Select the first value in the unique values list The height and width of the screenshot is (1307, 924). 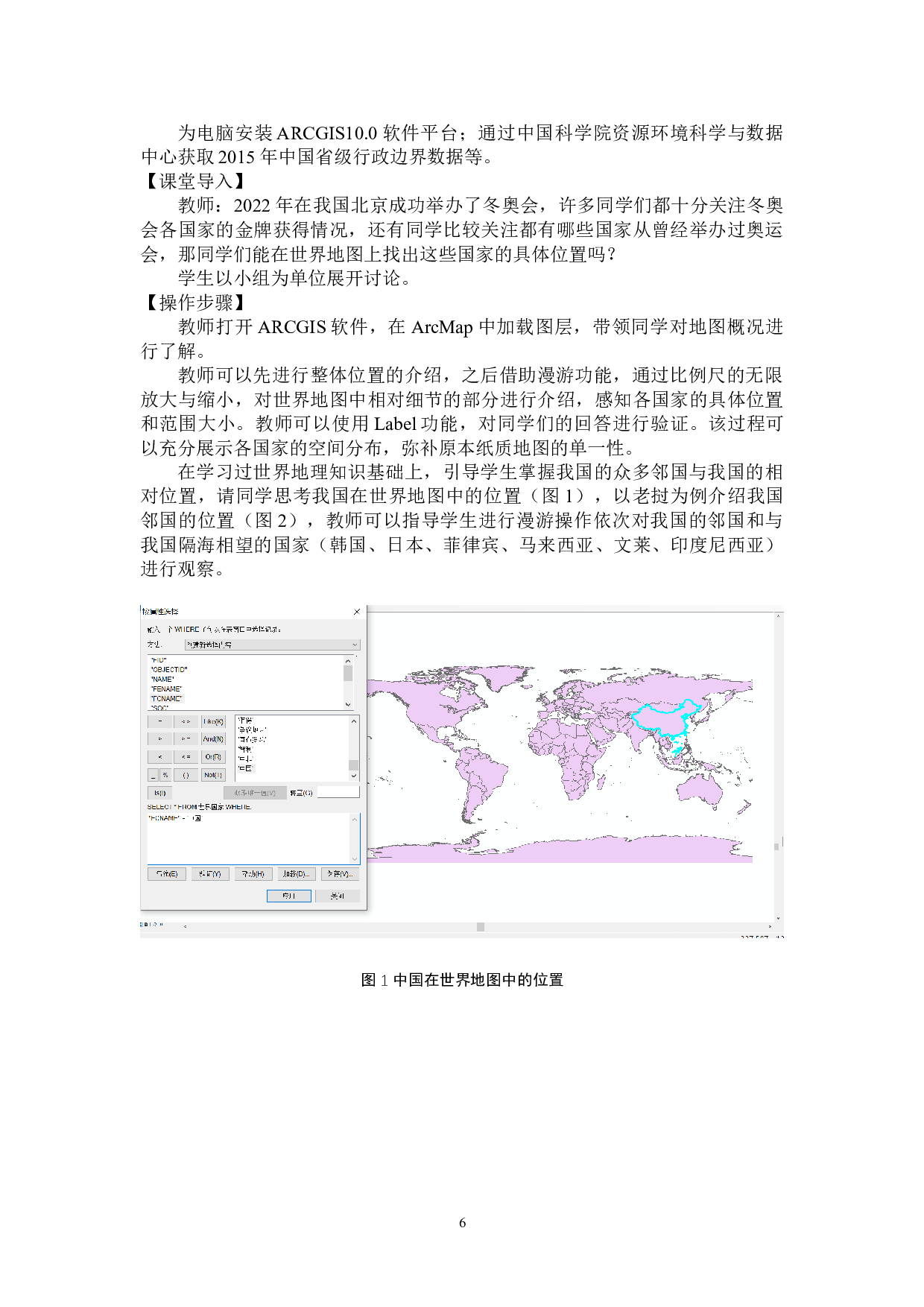pos(246,721)
